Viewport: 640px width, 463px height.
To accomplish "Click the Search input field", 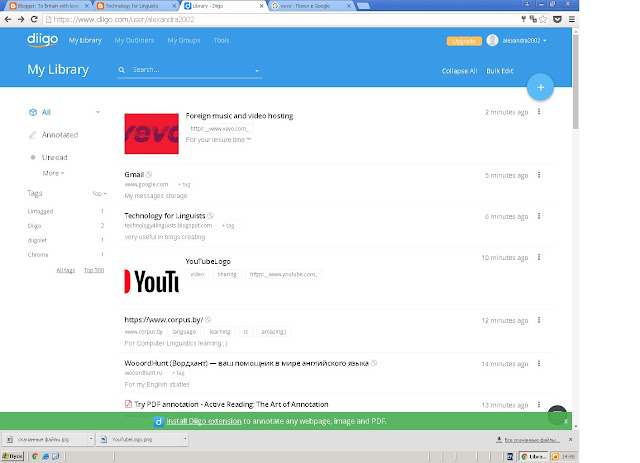I will click(190, 70).
